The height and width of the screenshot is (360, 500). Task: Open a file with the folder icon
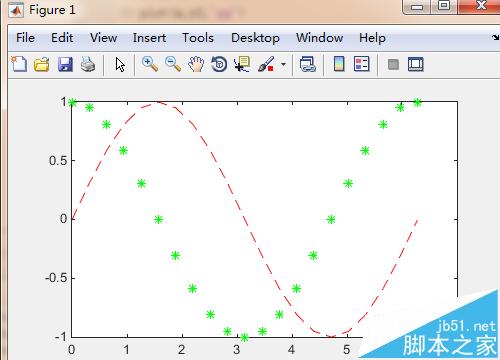tap(42, 64)
